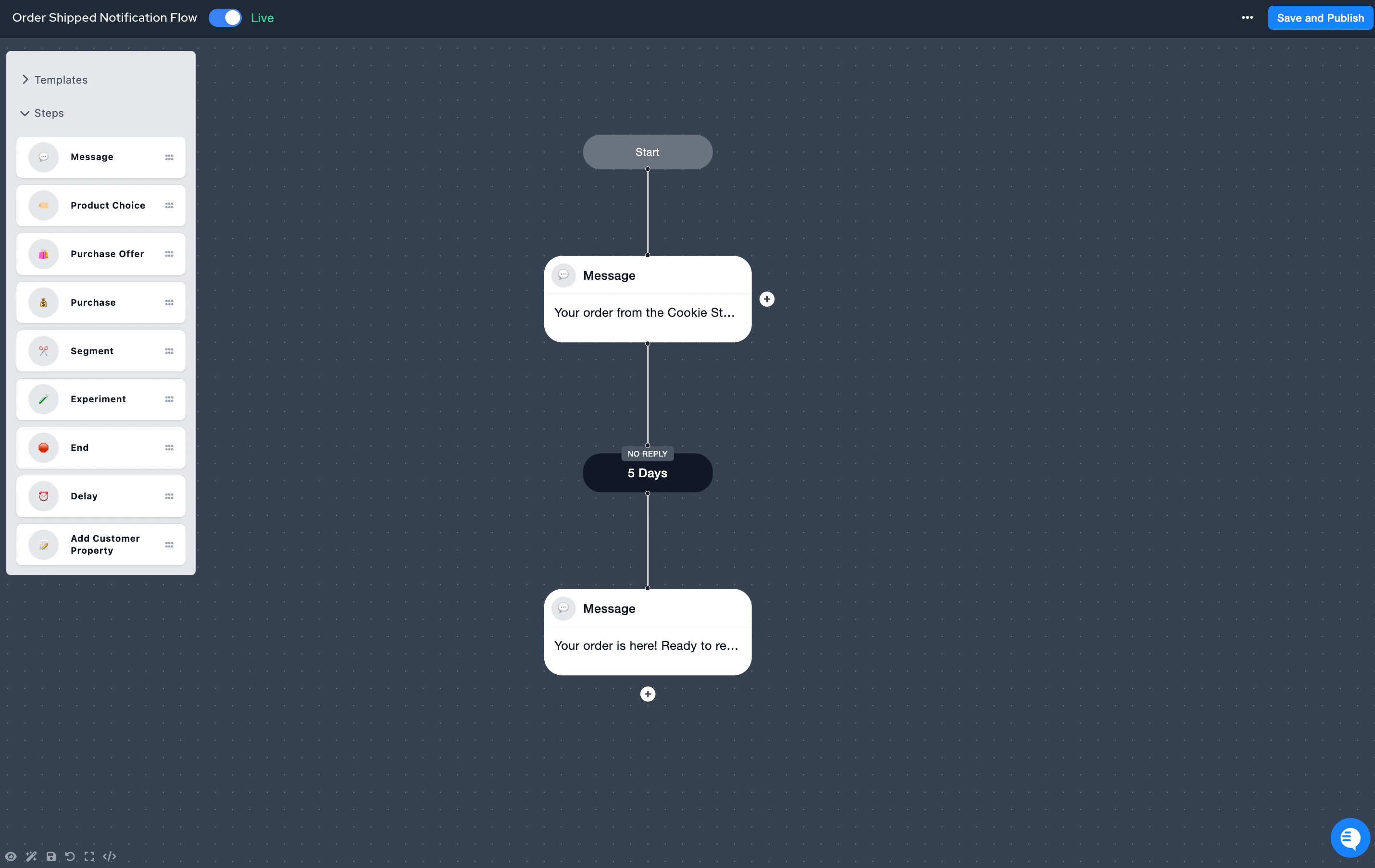Click the floppy disk save icon

(x=51, y=856)
